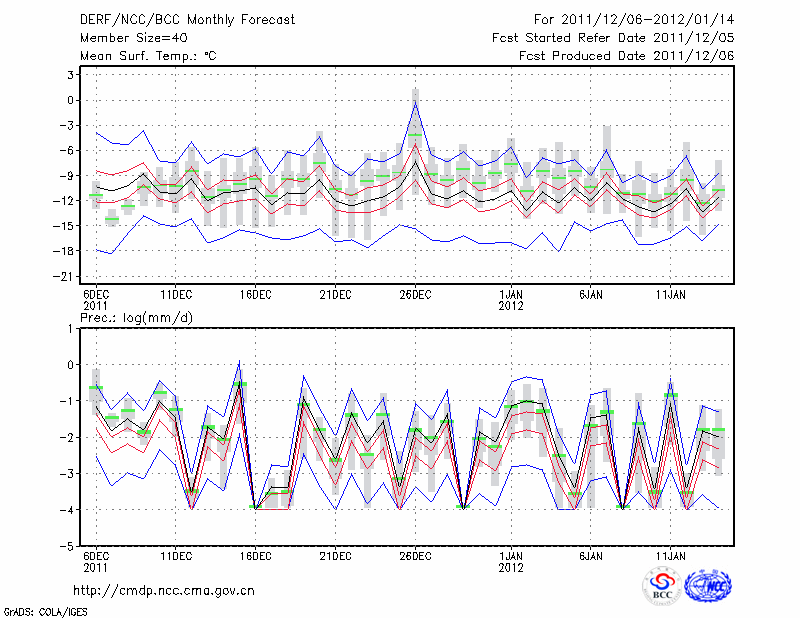The image size is (800, 618).
Task: Click the temperature peak spike at 26DEC
Action: [415, 102]
